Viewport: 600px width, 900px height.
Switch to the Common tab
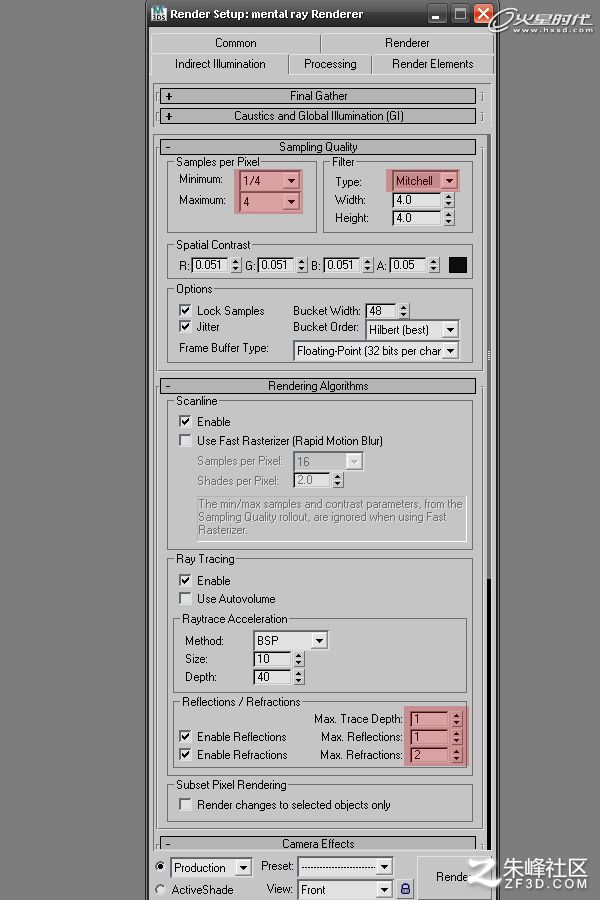[x=235, y=43]
